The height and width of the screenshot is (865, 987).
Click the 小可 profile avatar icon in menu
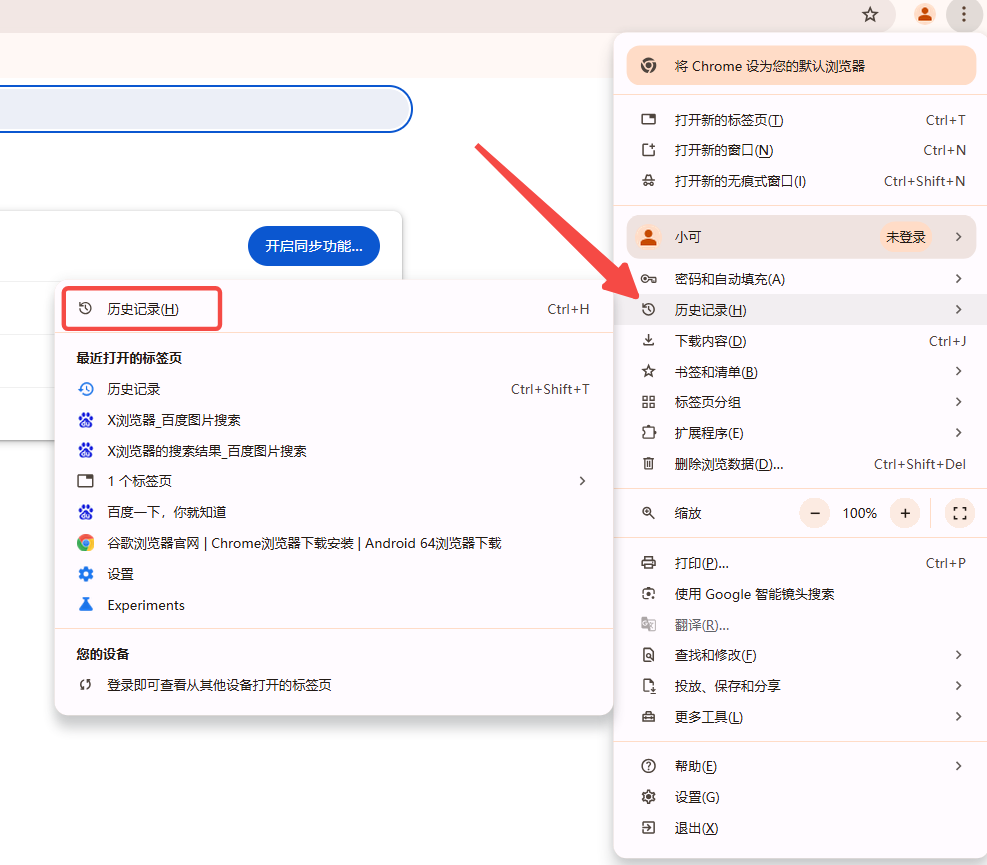click(648, 237)
